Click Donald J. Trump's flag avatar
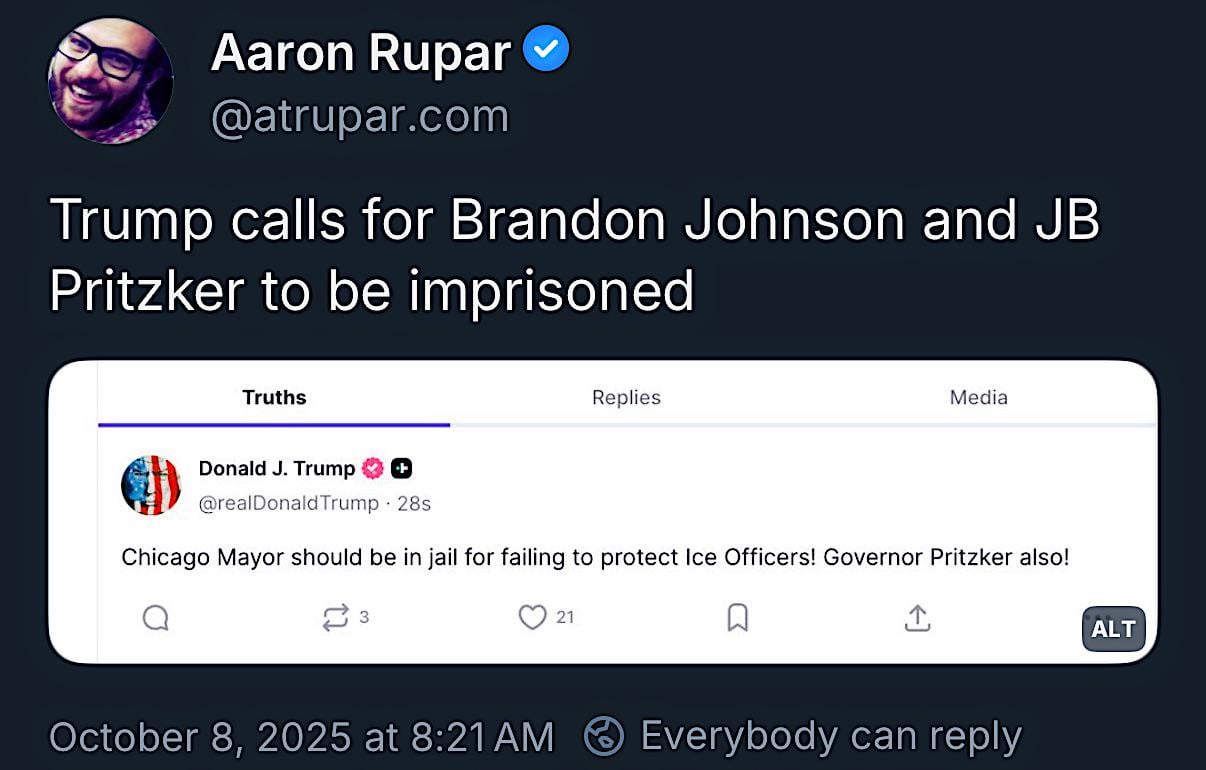 coord(151,485)
